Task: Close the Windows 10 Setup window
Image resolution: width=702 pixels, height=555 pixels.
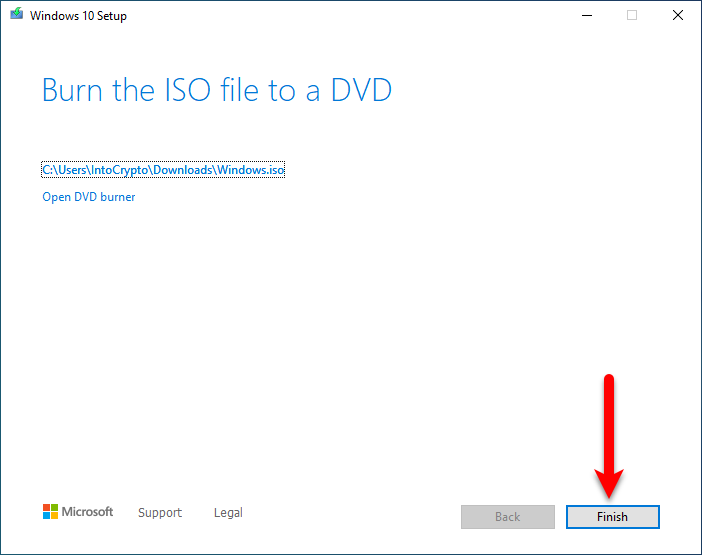Action: click(678, 16)
